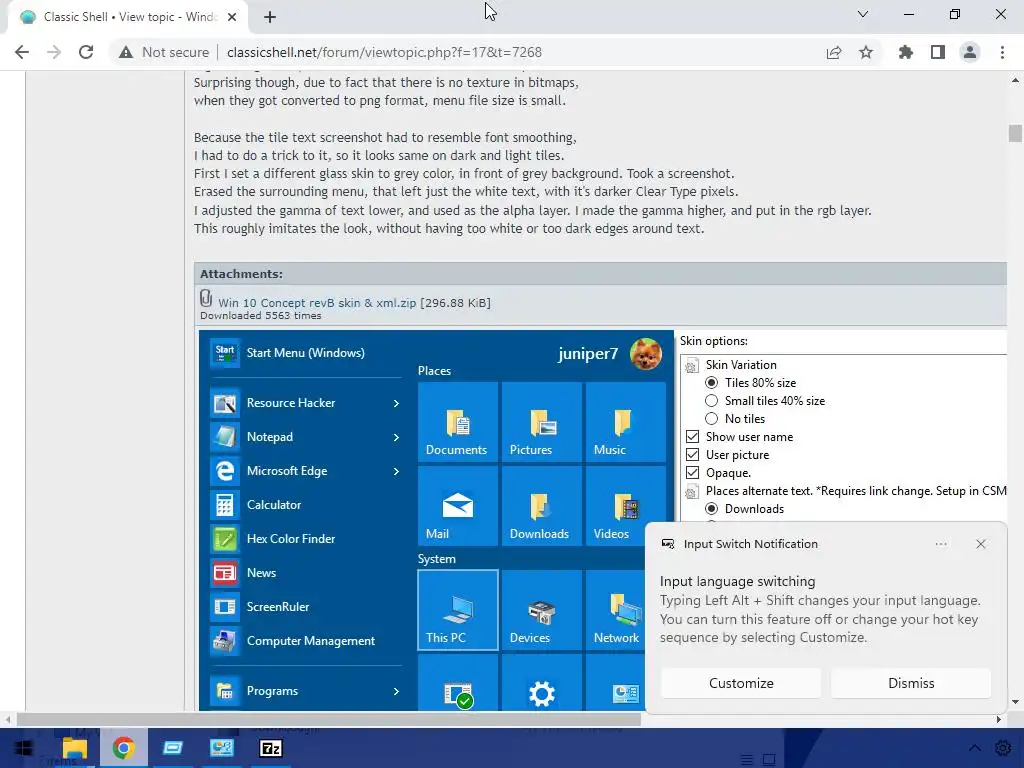Show hidden tray icons chevron
Screen dimensions: 1024x768
pos(974,748)
